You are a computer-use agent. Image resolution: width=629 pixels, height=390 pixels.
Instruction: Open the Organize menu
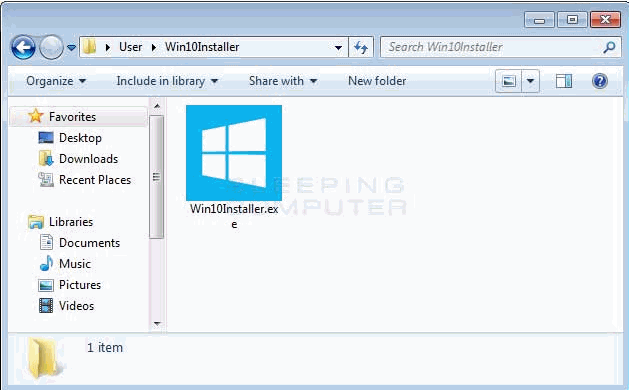(56, 81)
